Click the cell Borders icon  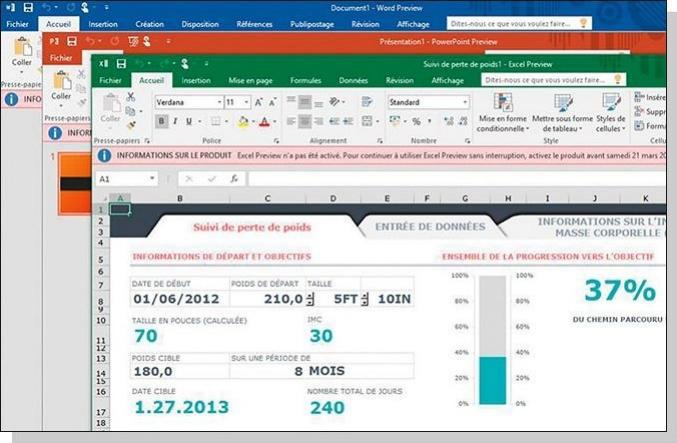click(215, 121)
